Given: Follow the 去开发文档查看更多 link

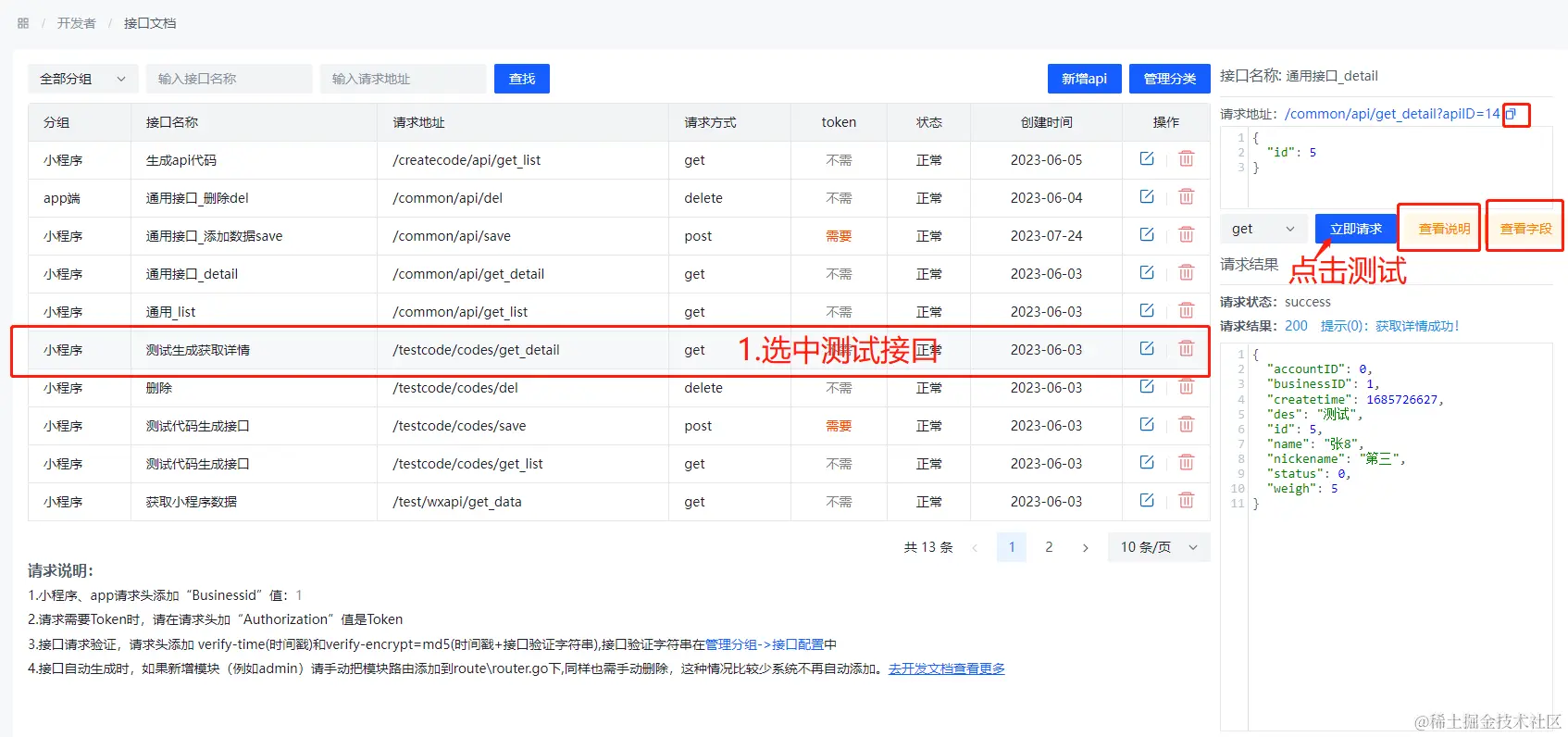Looking at the screenshot, I should [x=947, y=668].
